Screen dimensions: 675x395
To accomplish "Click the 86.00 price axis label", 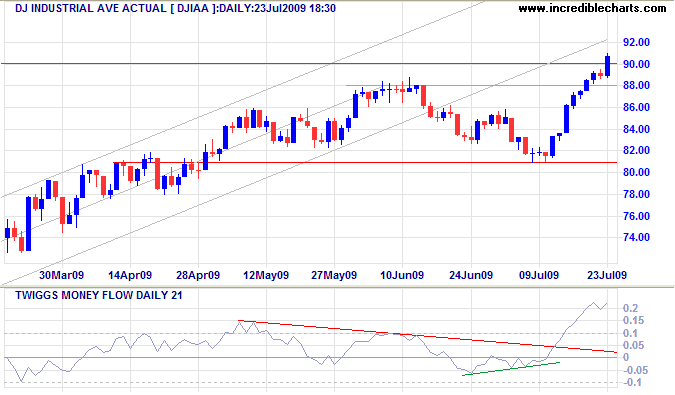I will pyautogui.click(x=636, y=107).
